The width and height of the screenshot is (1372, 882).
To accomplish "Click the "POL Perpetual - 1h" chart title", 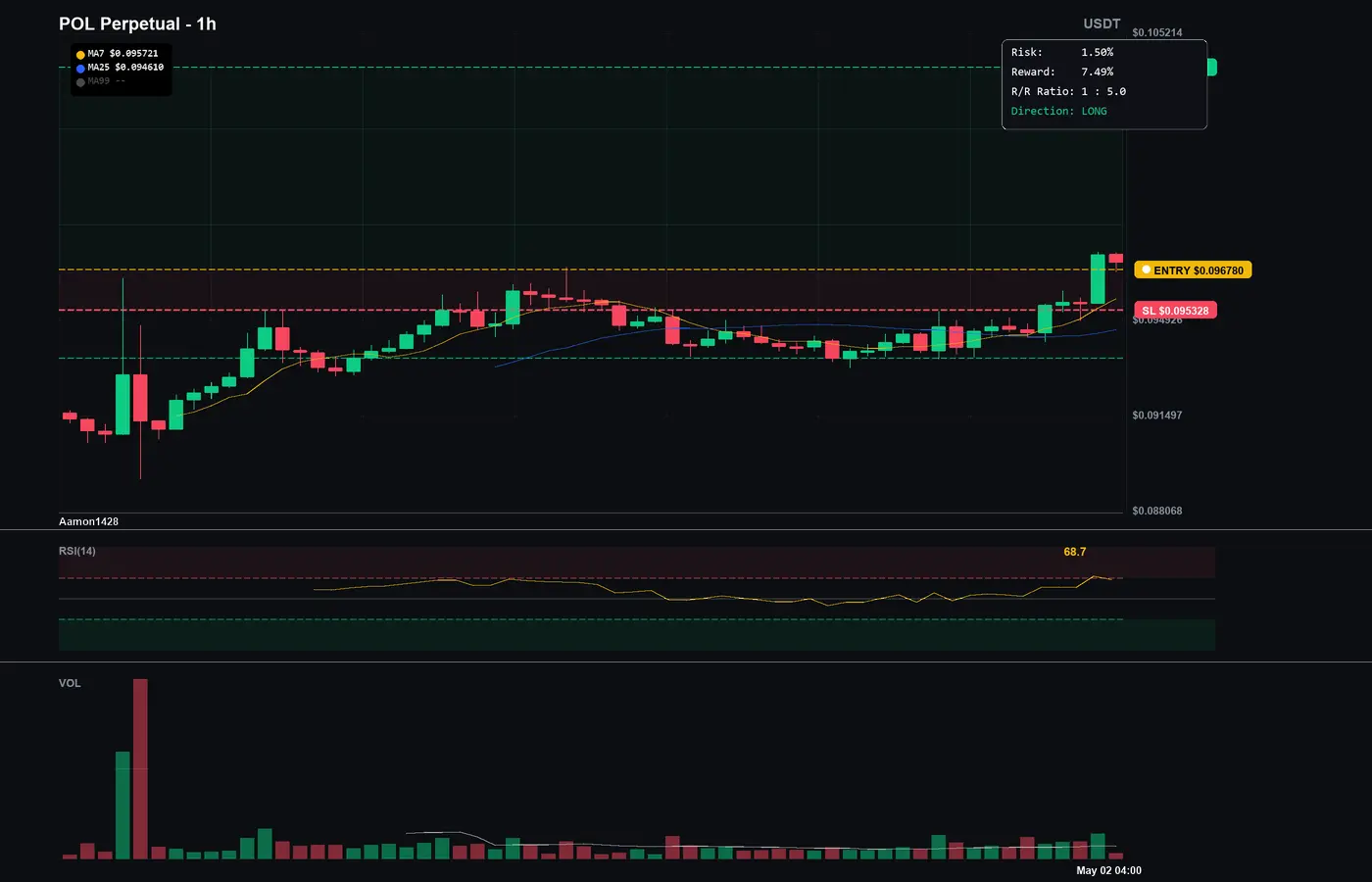I will pos(137,24).
